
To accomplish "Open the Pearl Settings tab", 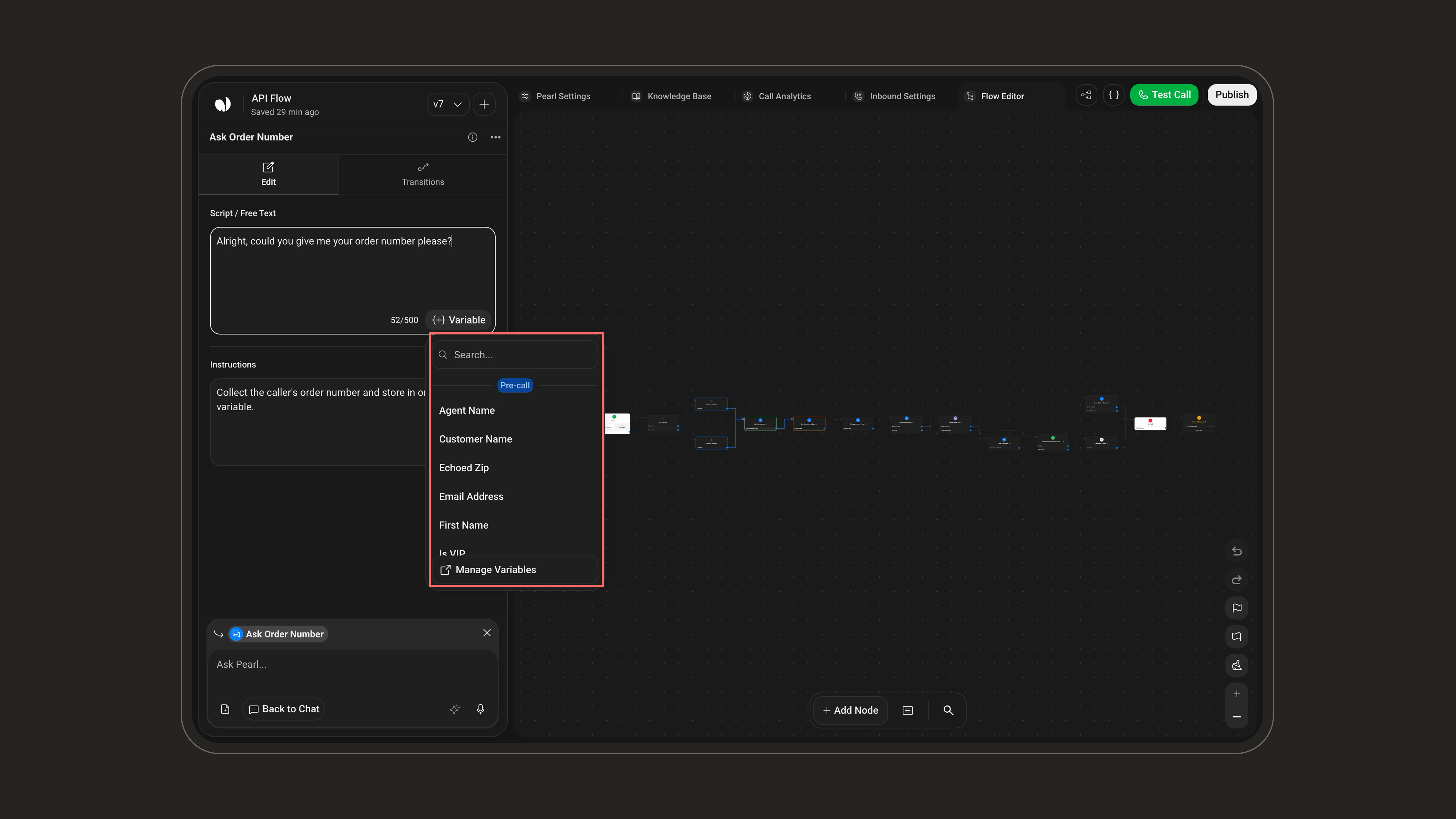I will point(556,96).
